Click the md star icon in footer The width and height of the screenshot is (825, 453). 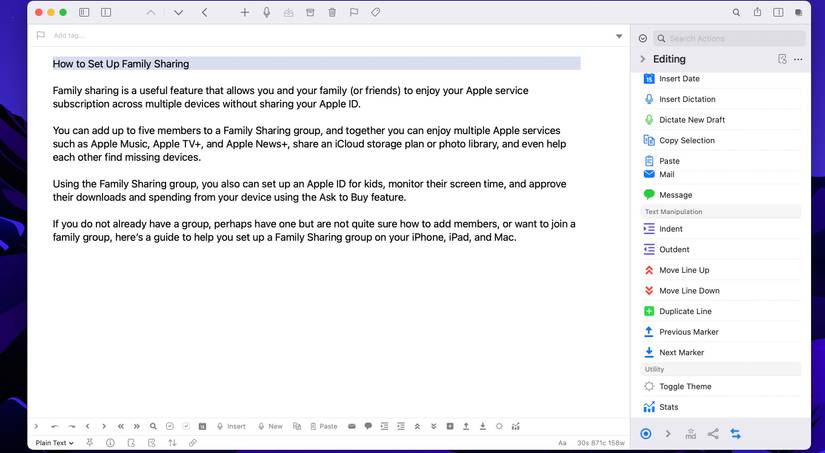coord(690,434)
